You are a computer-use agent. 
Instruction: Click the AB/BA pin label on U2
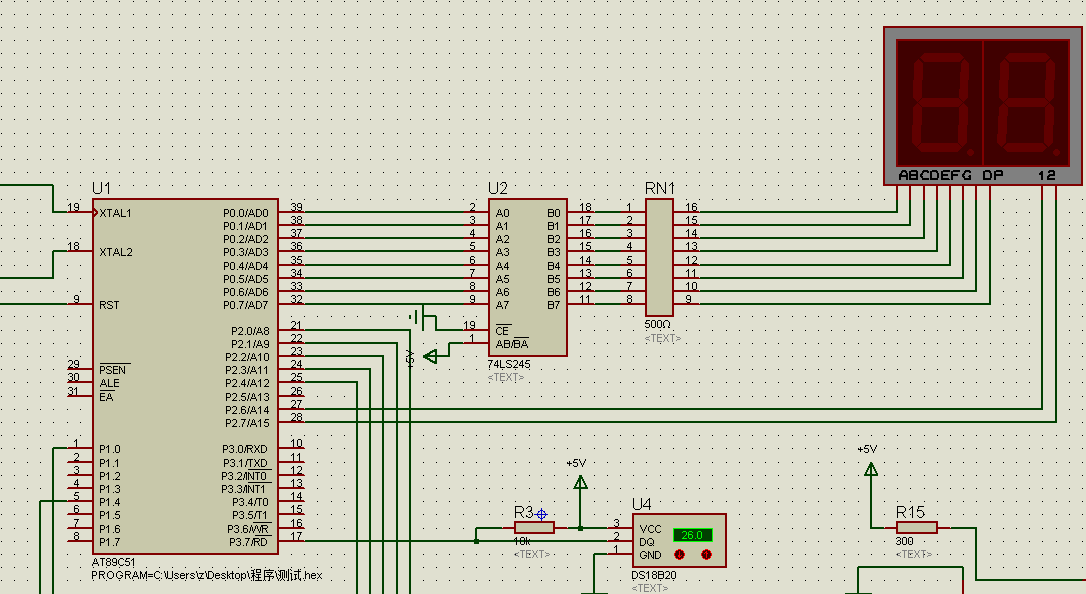(512, 344)
